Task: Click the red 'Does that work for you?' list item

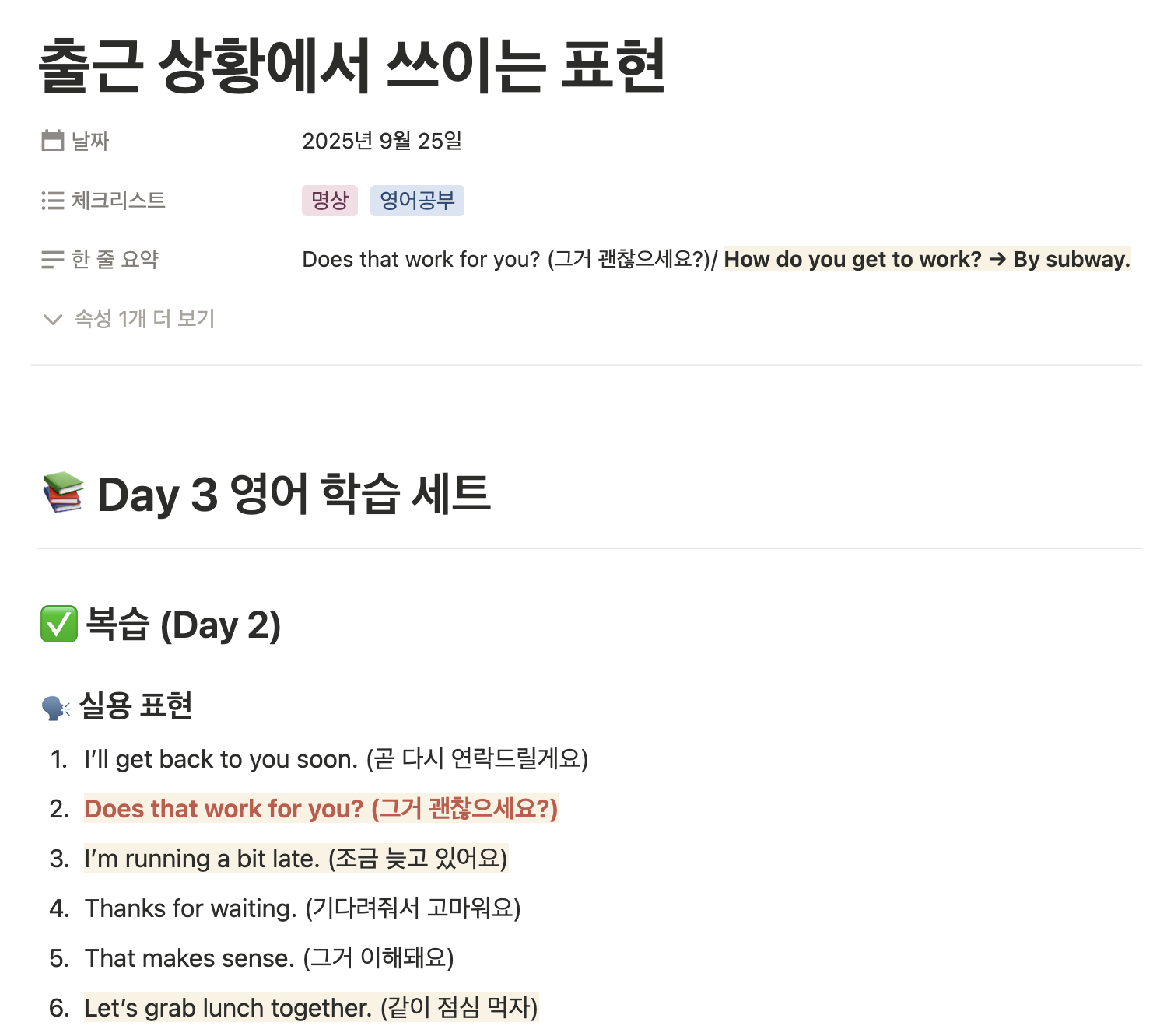Action: coord(321,809)
